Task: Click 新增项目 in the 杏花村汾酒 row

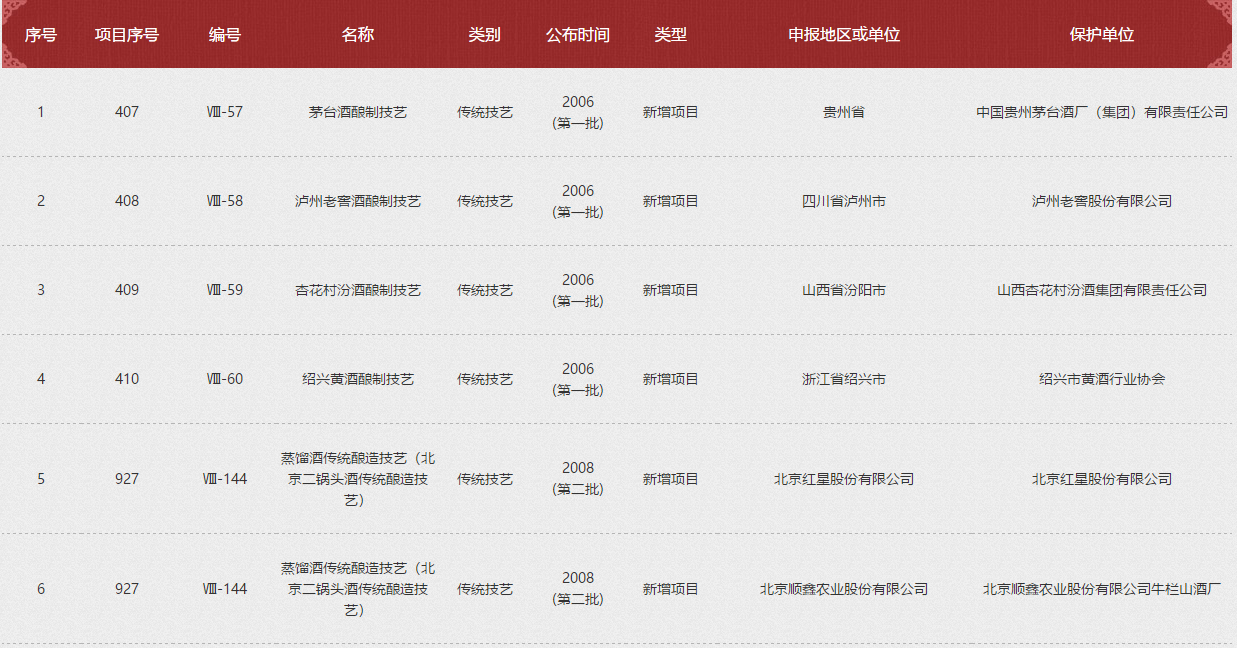Action: click(x=671, y=290)
